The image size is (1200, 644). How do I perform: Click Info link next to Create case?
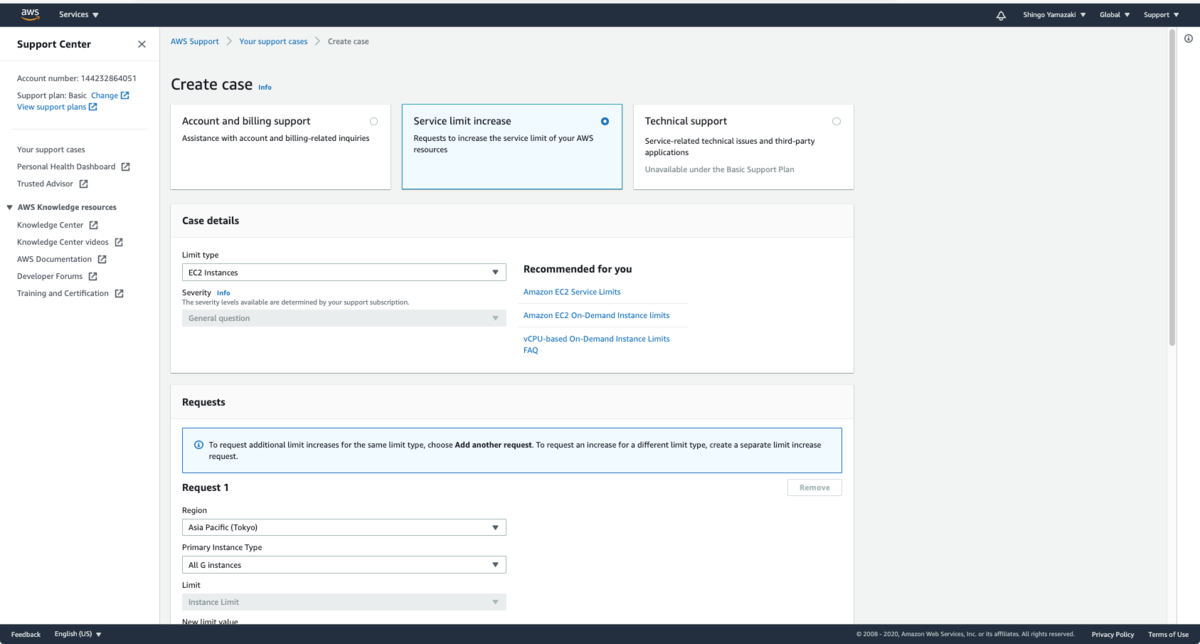[x=265, y=87]
